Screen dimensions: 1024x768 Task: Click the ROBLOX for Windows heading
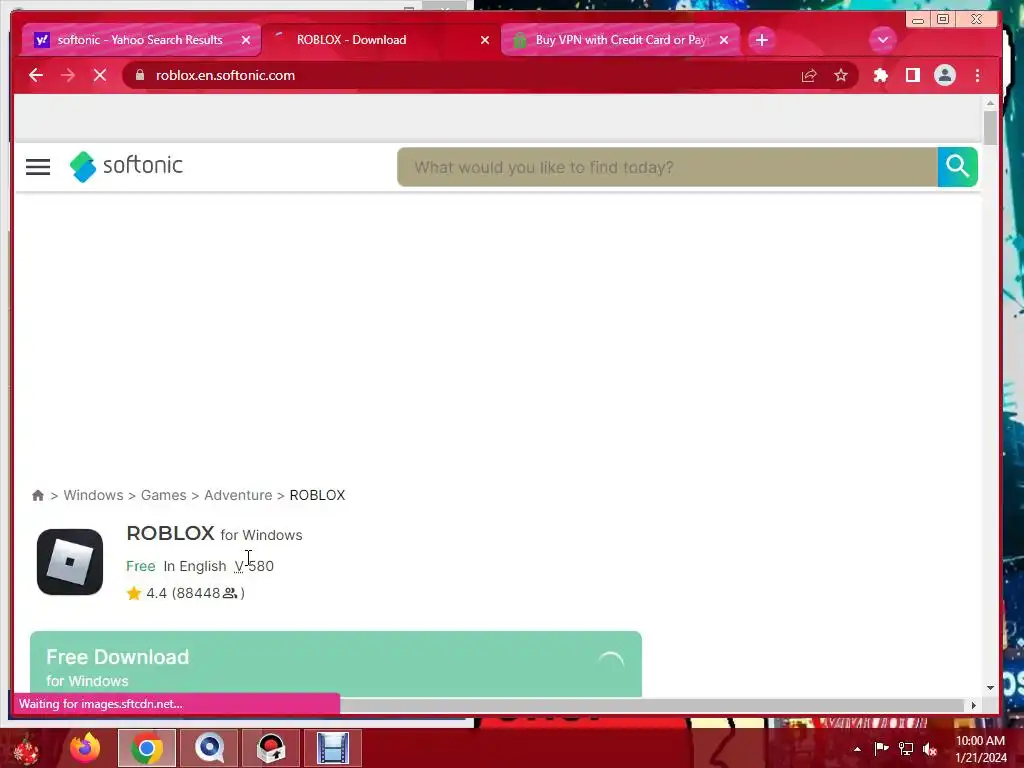point(214,534)
